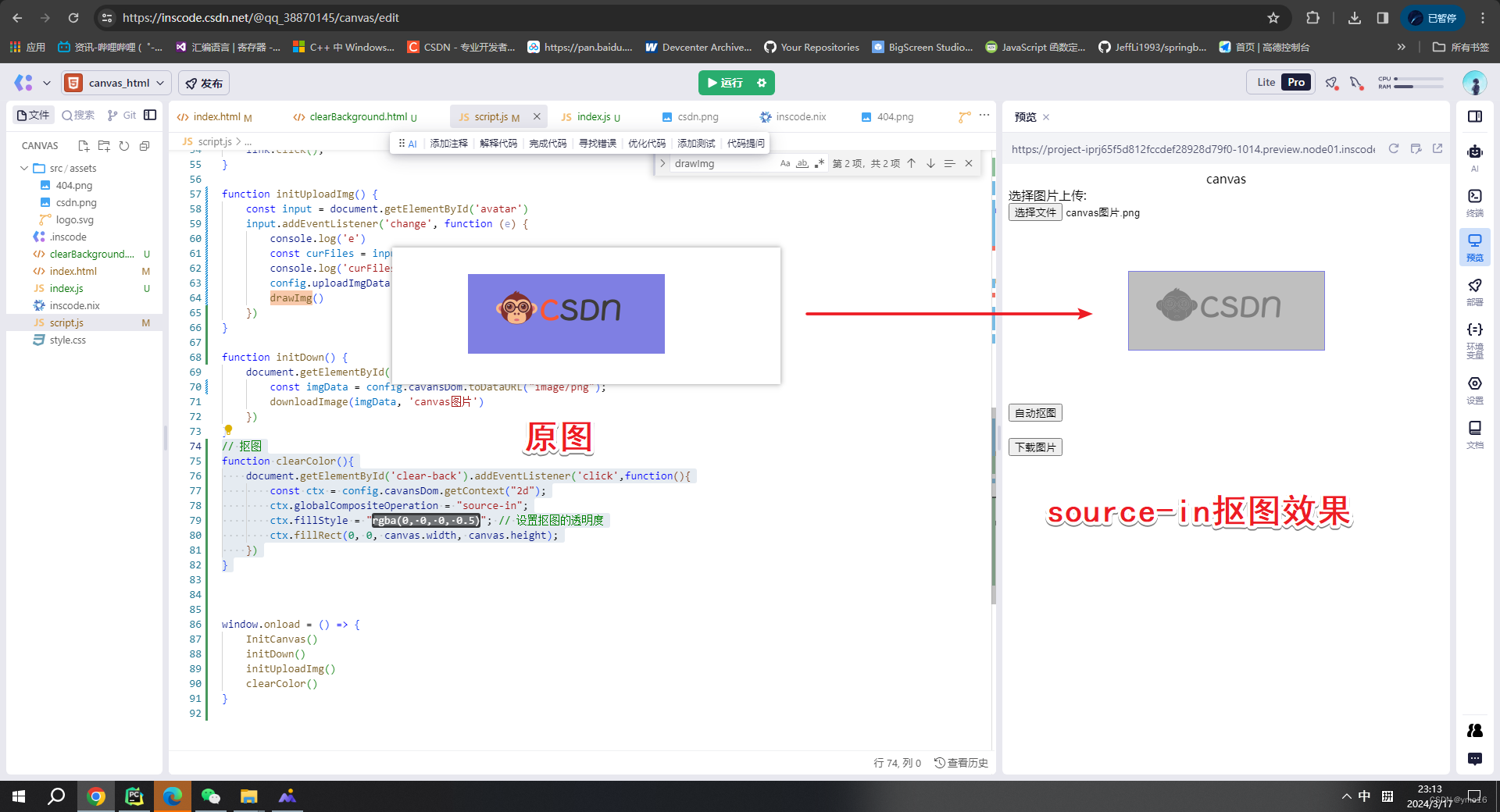Open preview developer tools icon
This screenshot has width=1500, height=812.
tap(1416, 148)
